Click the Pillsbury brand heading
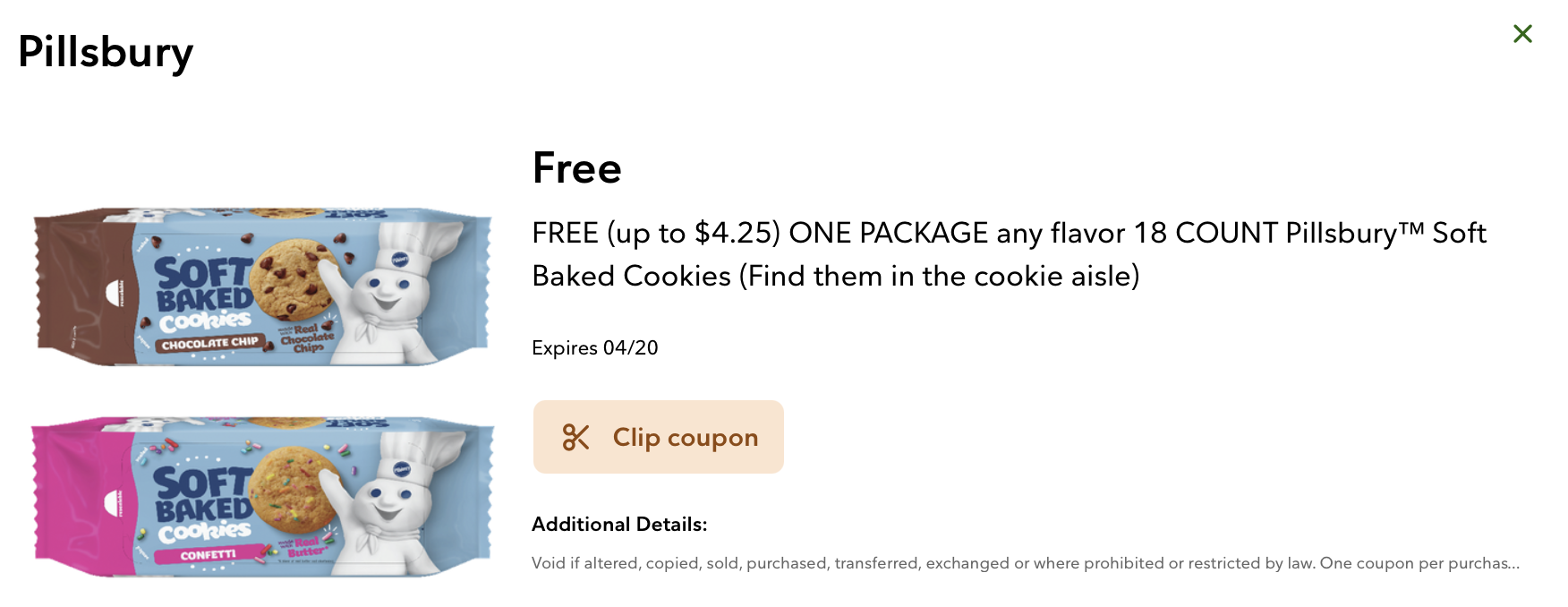1568x607 pixels. 106,52
